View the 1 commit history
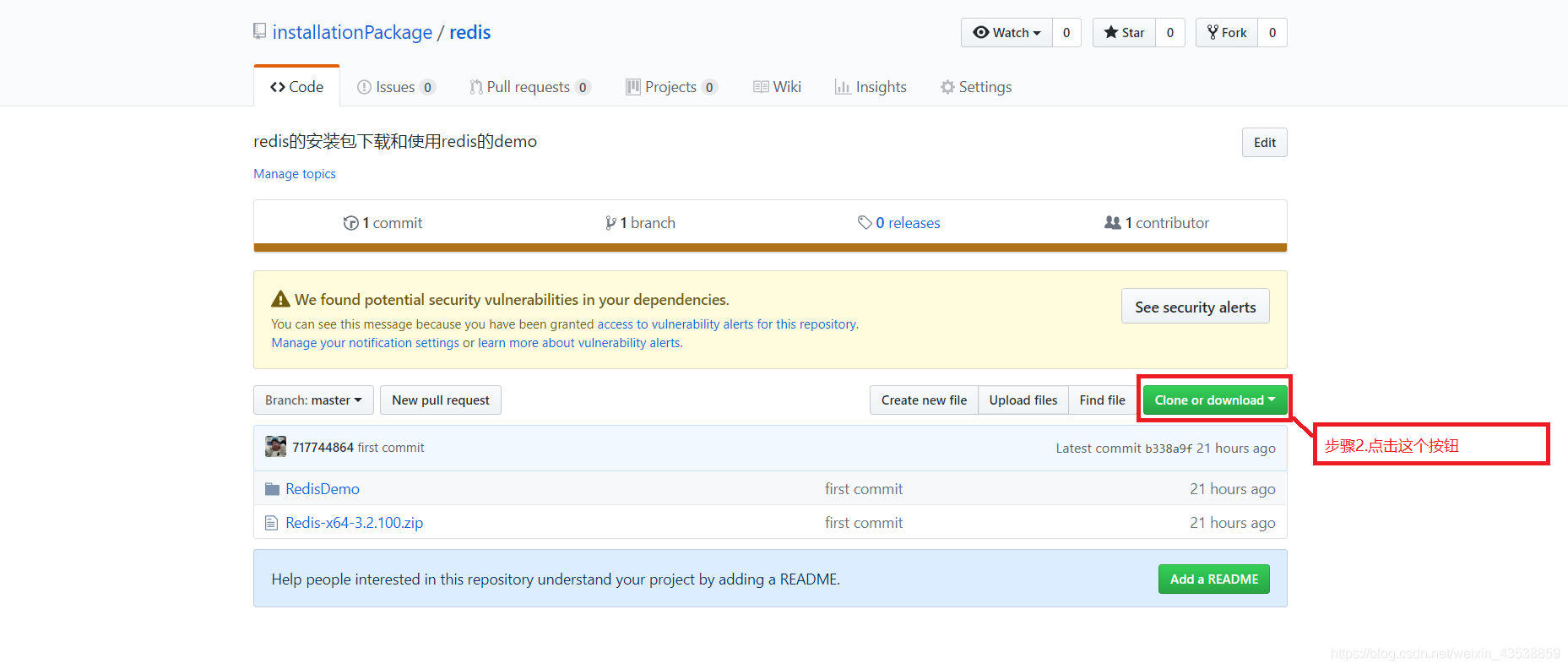Viewport: 1568px width, 669px height. (x=383, y=223)
